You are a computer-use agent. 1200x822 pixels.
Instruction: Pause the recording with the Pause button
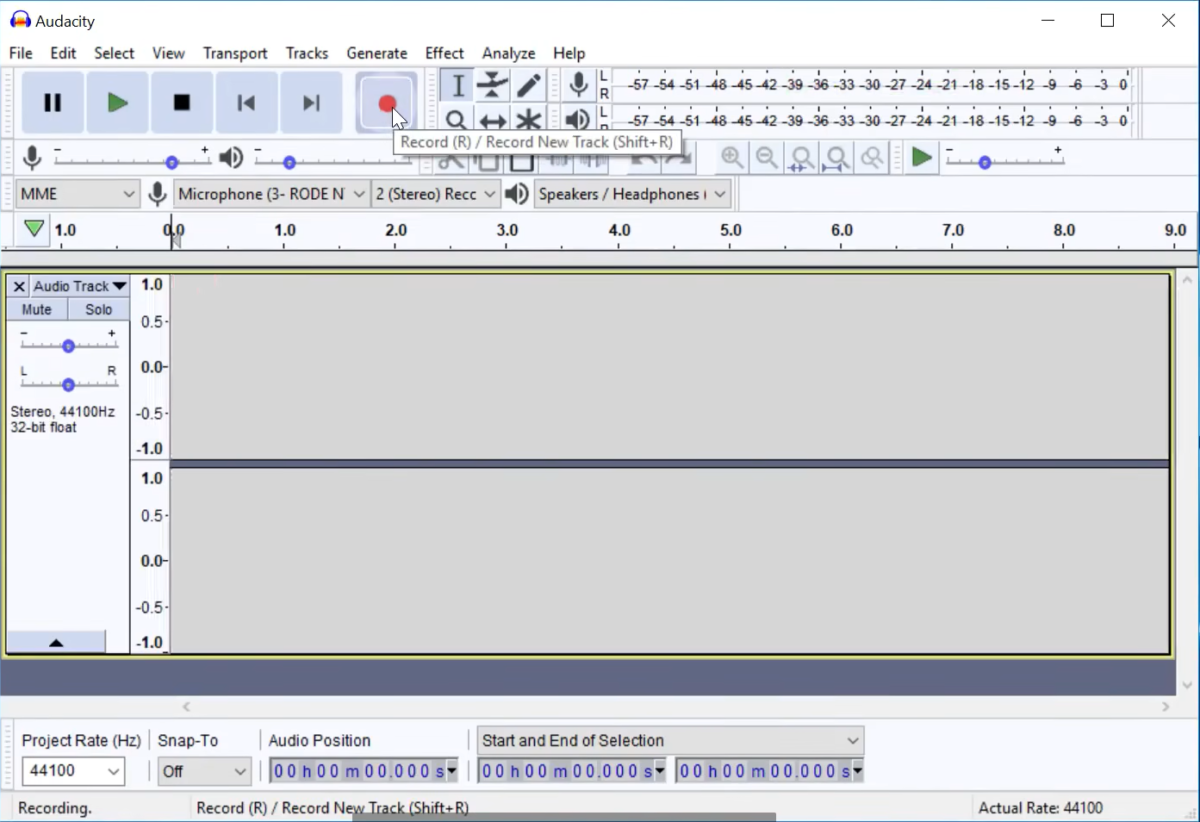[x=53, y=102]
